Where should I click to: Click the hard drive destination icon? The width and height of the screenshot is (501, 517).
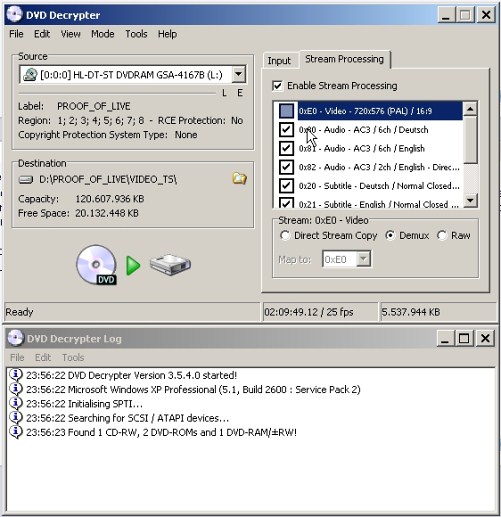[x=170, y=265]
